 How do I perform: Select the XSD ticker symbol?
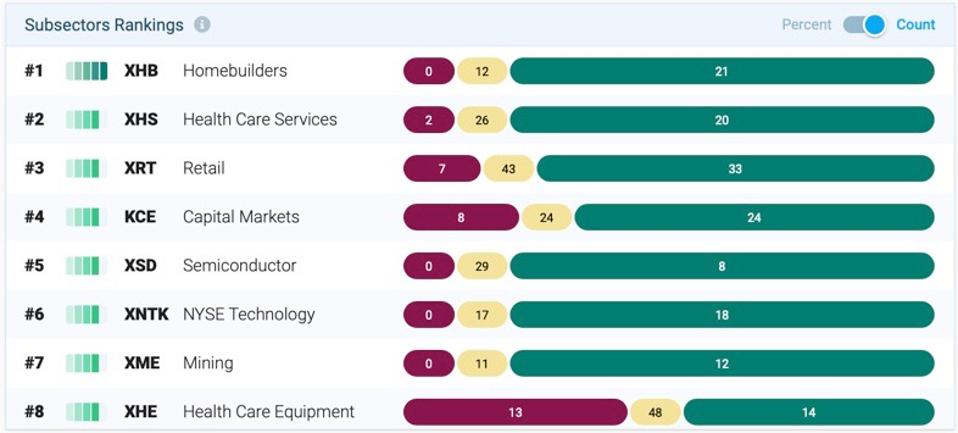click(140, 266)
